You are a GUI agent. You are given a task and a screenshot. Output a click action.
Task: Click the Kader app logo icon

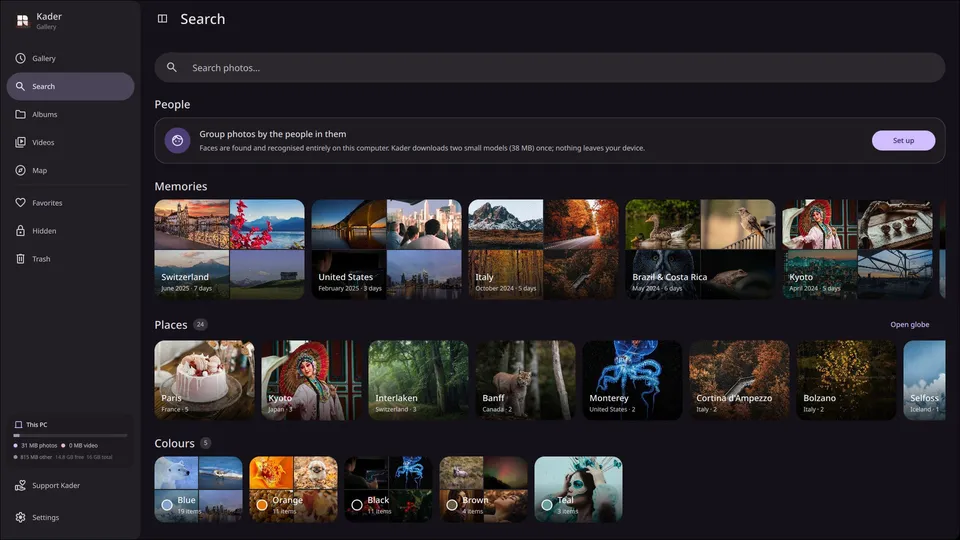[23, 21]
